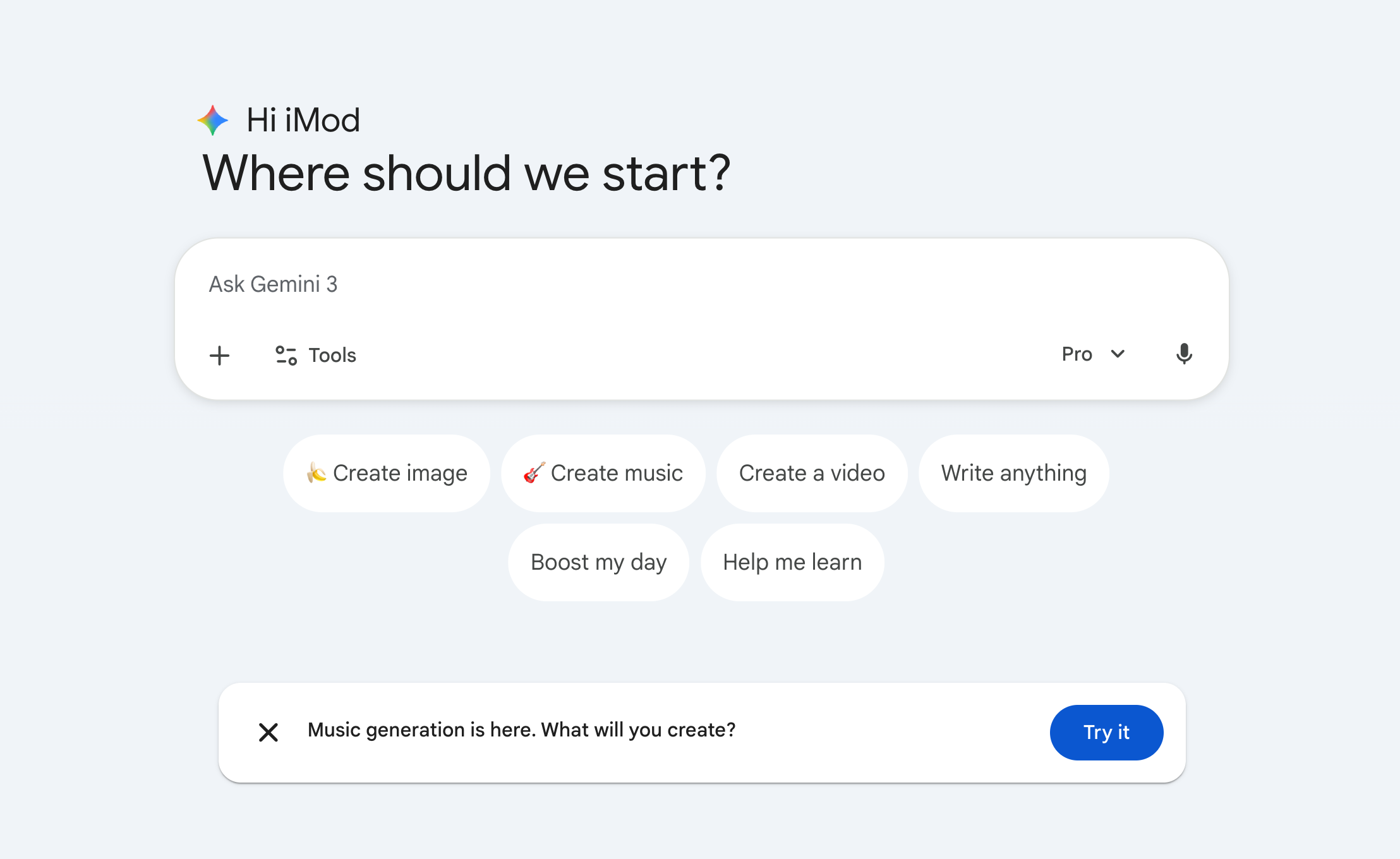The width and height of the screenshot is (1400, 859).
Task: Choose the Boost my day chip
Action: [598, 562]
